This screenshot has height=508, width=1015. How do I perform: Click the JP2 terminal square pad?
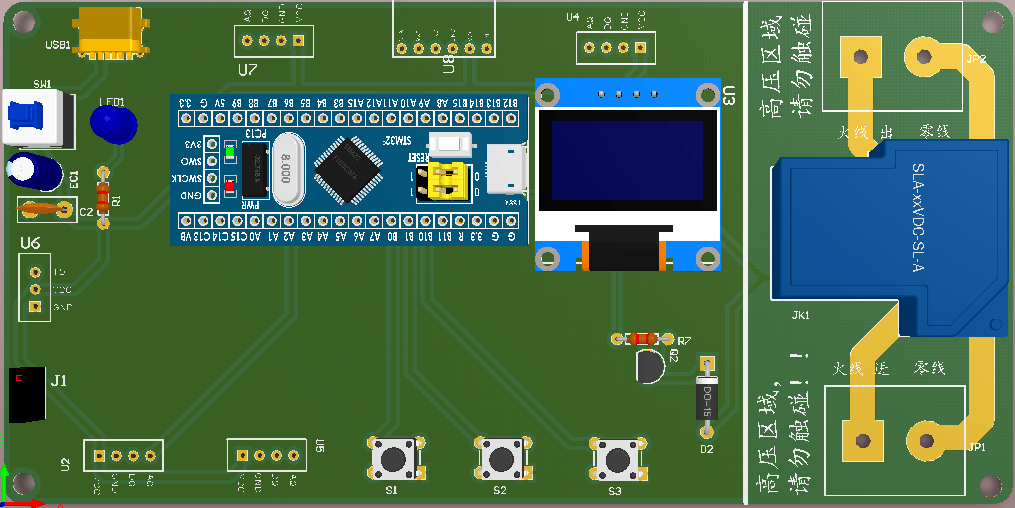tap(861, 57)
